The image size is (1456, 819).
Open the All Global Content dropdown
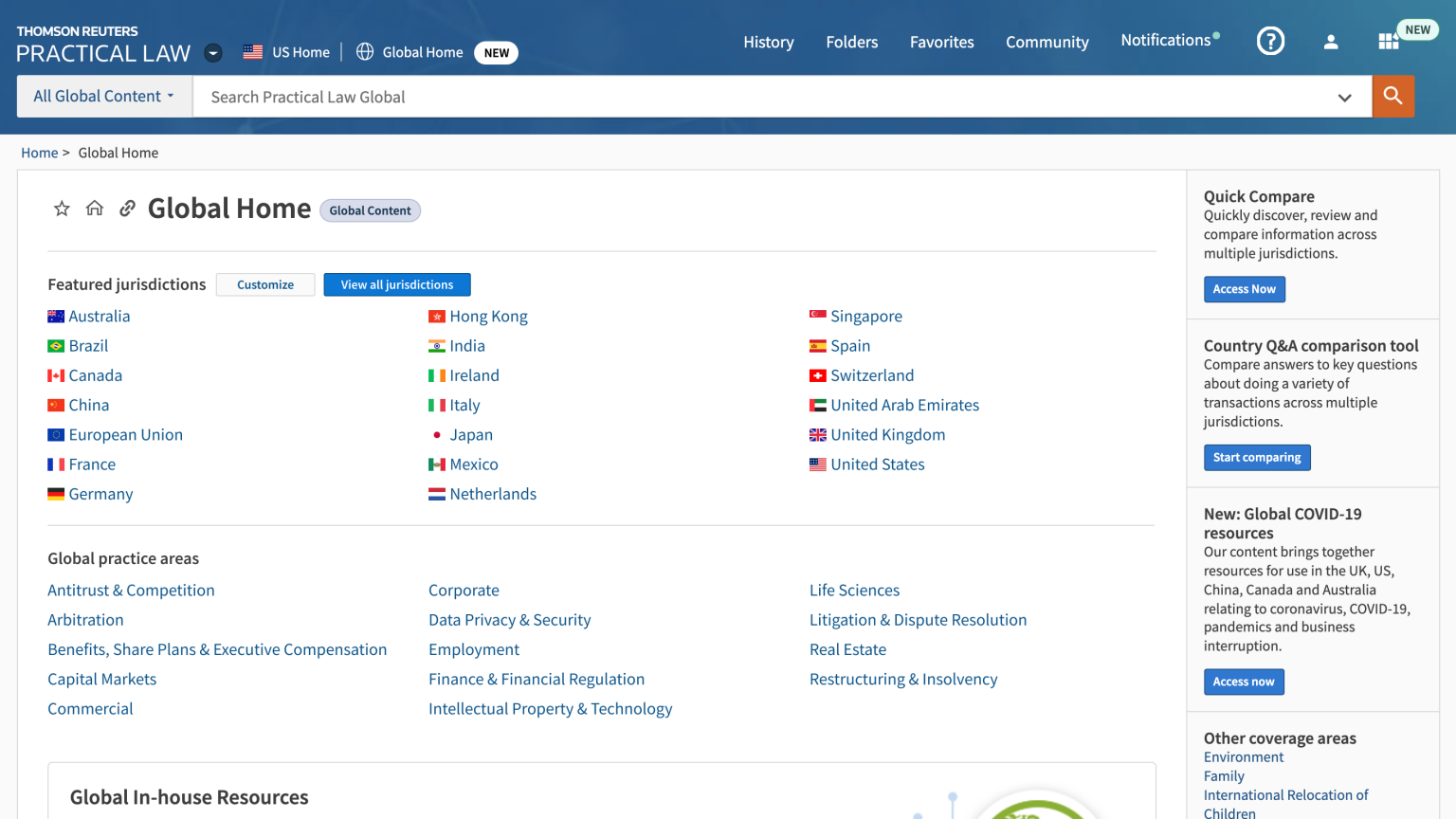(104, 97)
